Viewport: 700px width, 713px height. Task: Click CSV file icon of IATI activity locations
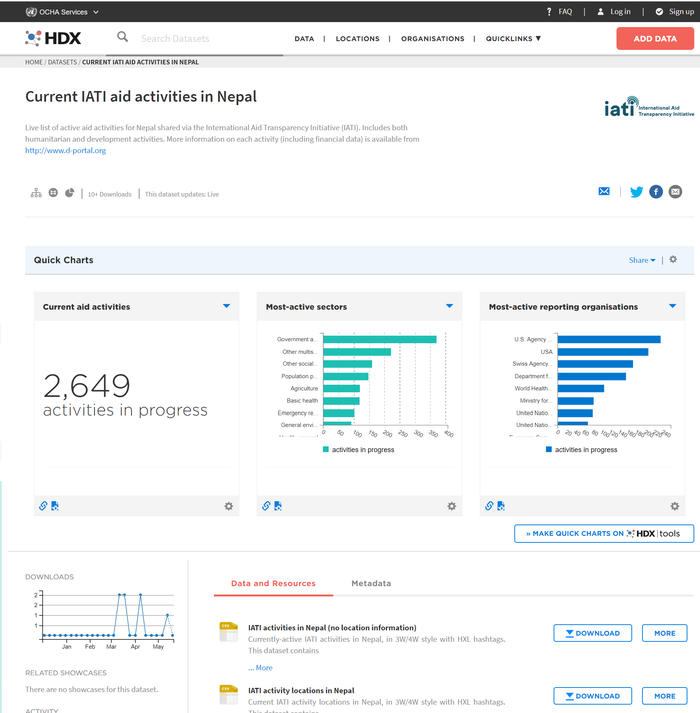[229, 694]
